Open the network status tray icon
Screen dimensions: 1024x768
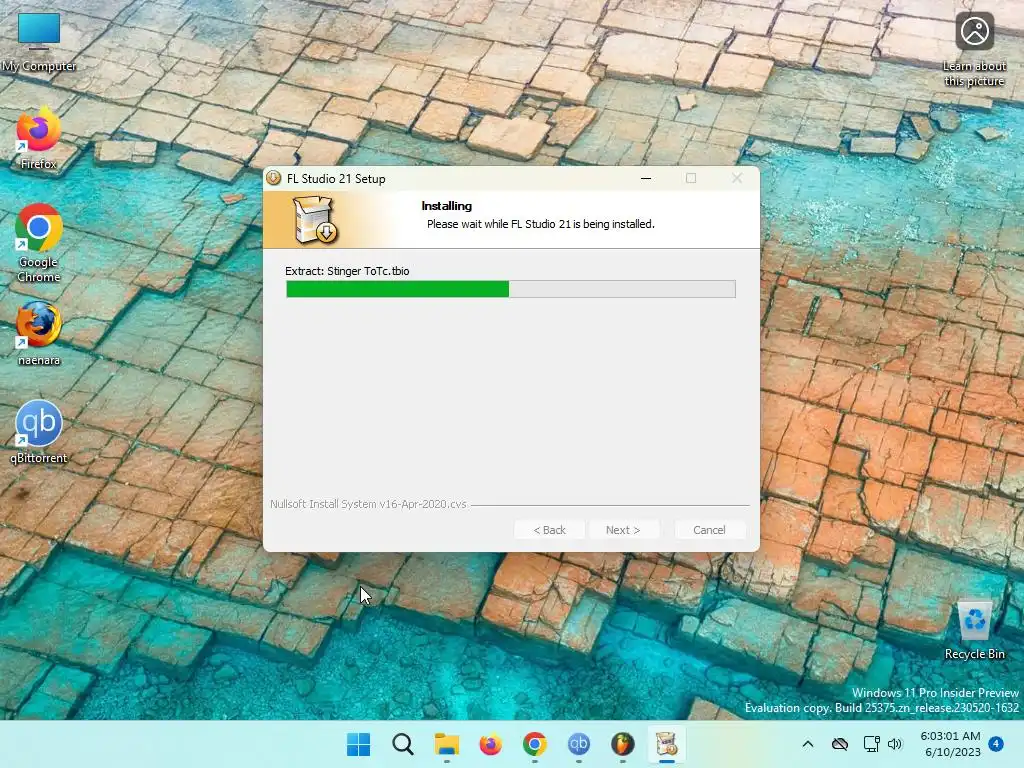click(871, 744)
